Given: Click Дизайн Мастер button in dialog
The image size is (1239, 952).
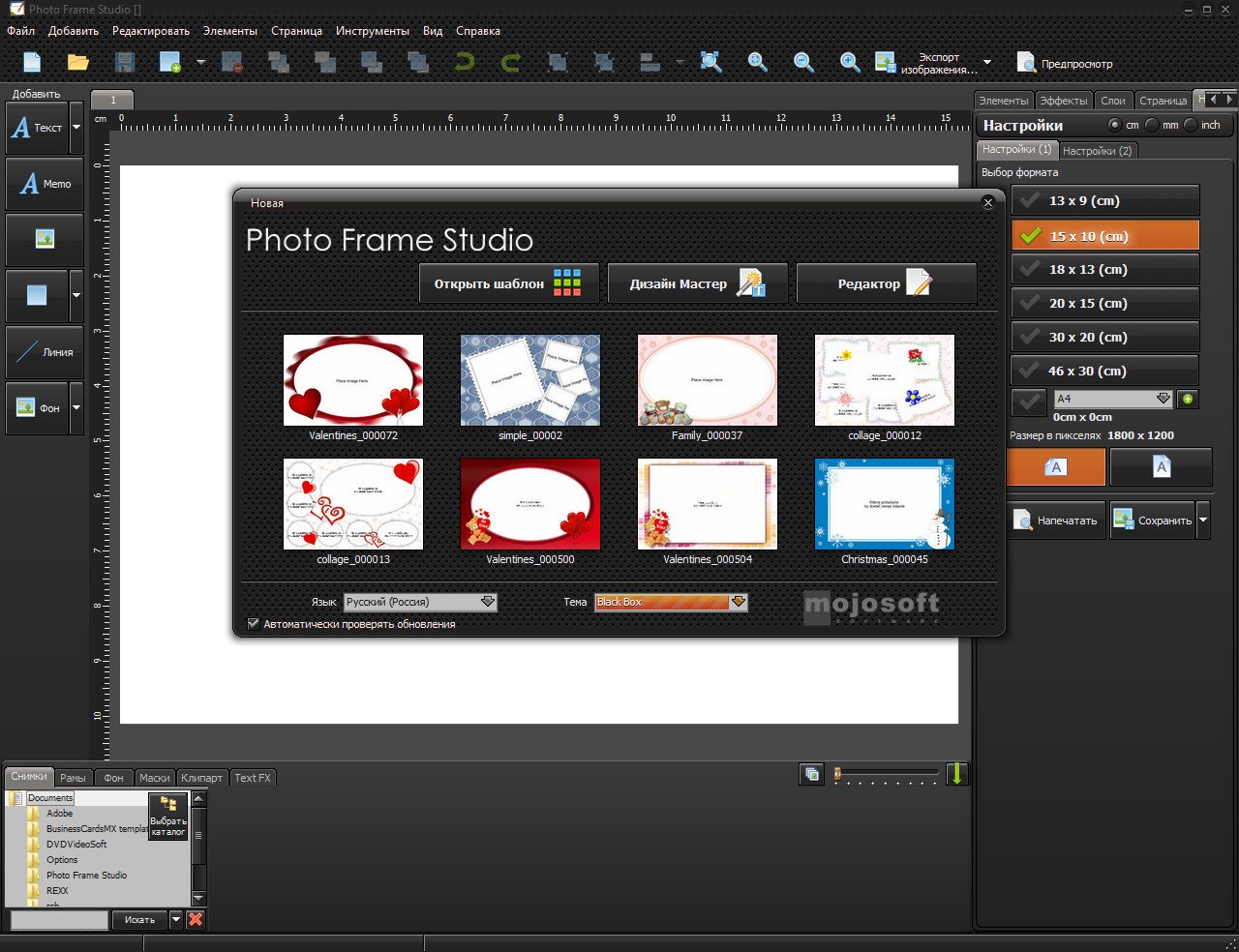Looking at the screenshot, I should 698,283.
